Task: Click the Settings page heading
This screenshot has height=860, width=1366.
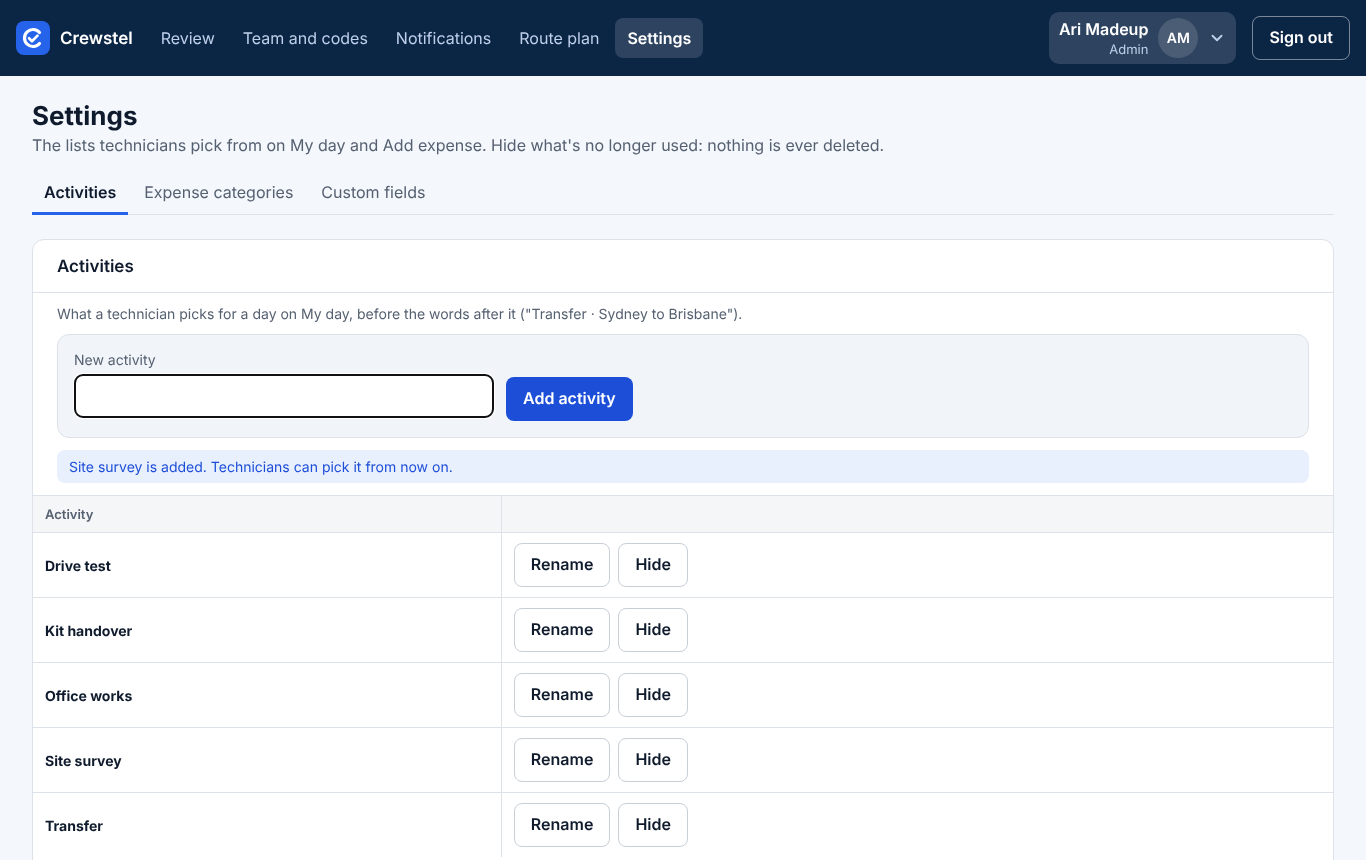Action: click(x=85, y=116)
